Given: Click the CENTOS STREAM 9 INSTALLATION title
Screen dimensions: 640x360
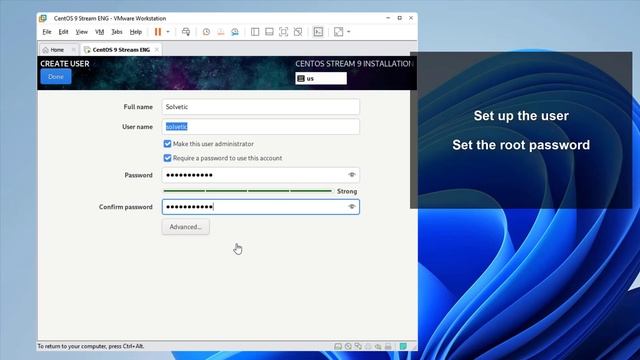Looking at the screenshot, I should (353, 64).
